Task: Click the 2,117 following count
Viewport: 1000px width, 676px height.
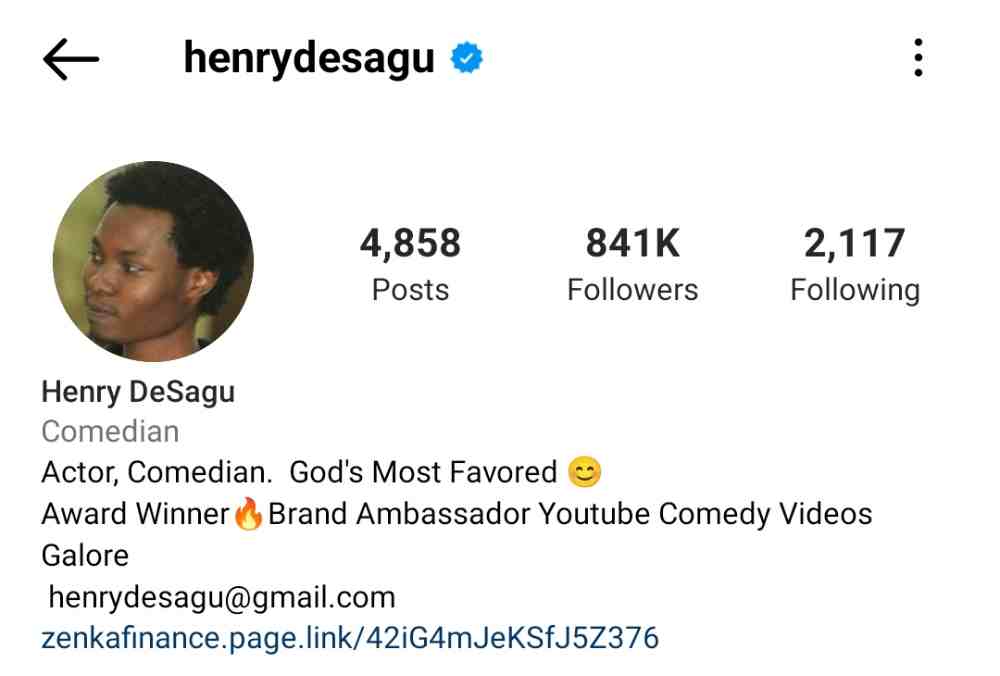Action: point(855,243)
